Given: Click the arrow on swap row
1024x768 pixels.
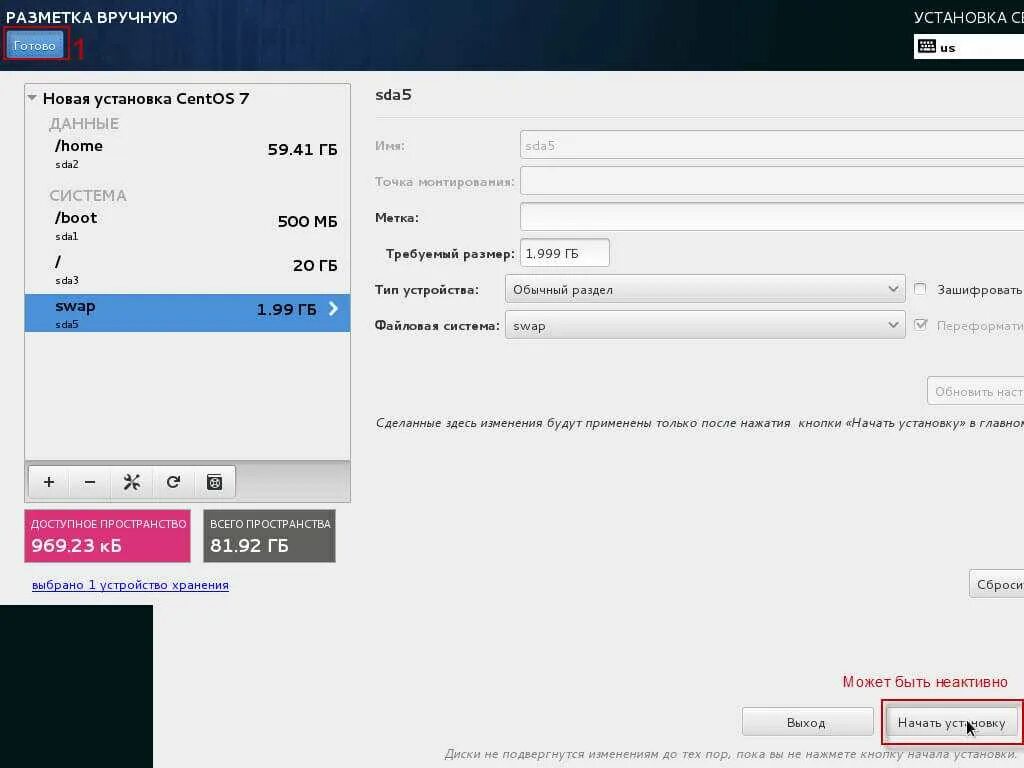Looking at the screenshot, I should pos(333,309).
